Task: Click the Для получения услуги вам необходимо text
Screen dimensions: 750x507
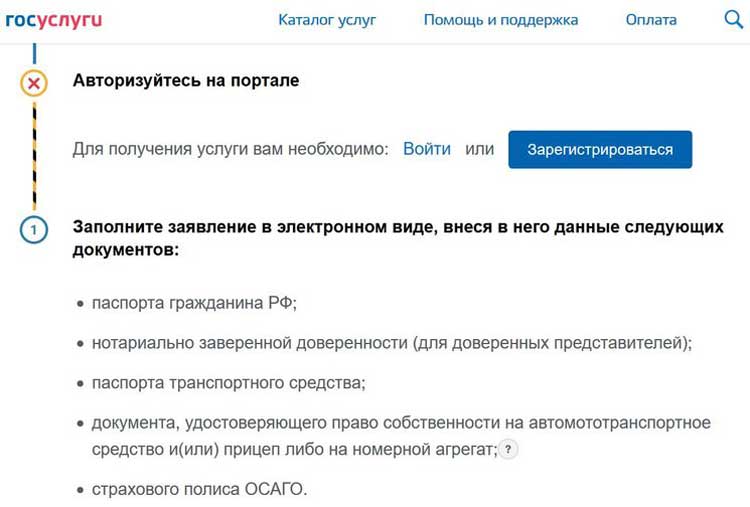Action: point(231,149)
